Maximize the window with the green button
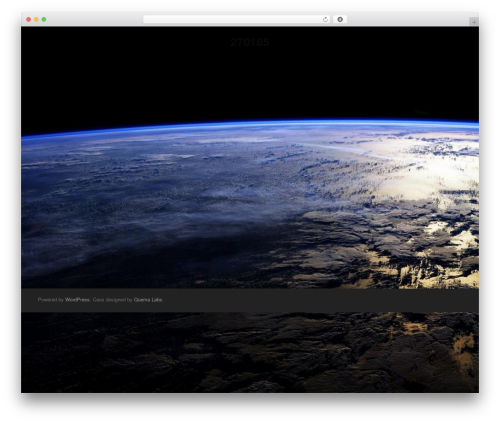Screen dimensions: 500x423 44,19
